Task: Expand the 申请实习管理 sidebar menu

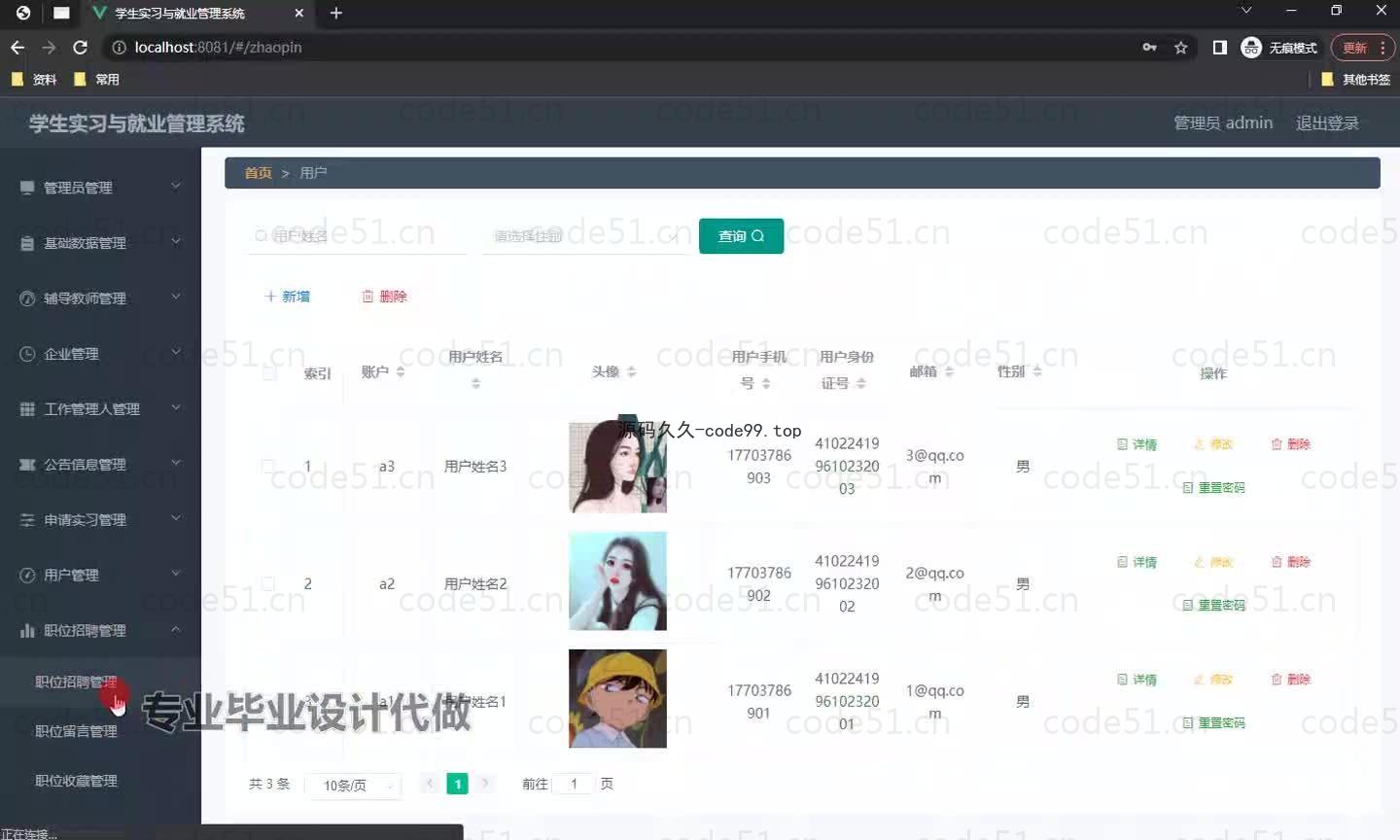Action: coord(100,519)
